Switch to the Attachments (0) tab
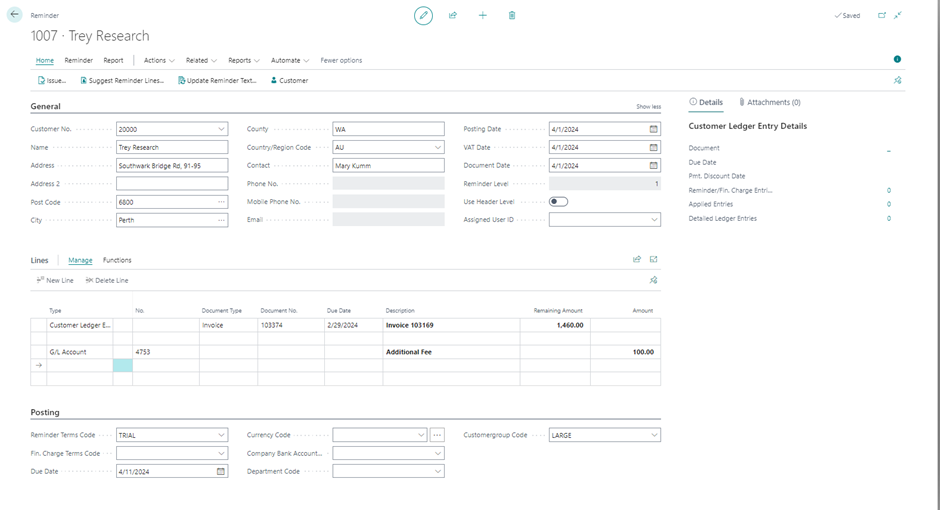Image resolution: width=940 pixels, height=510 pixels. click(x=769, y=102)
